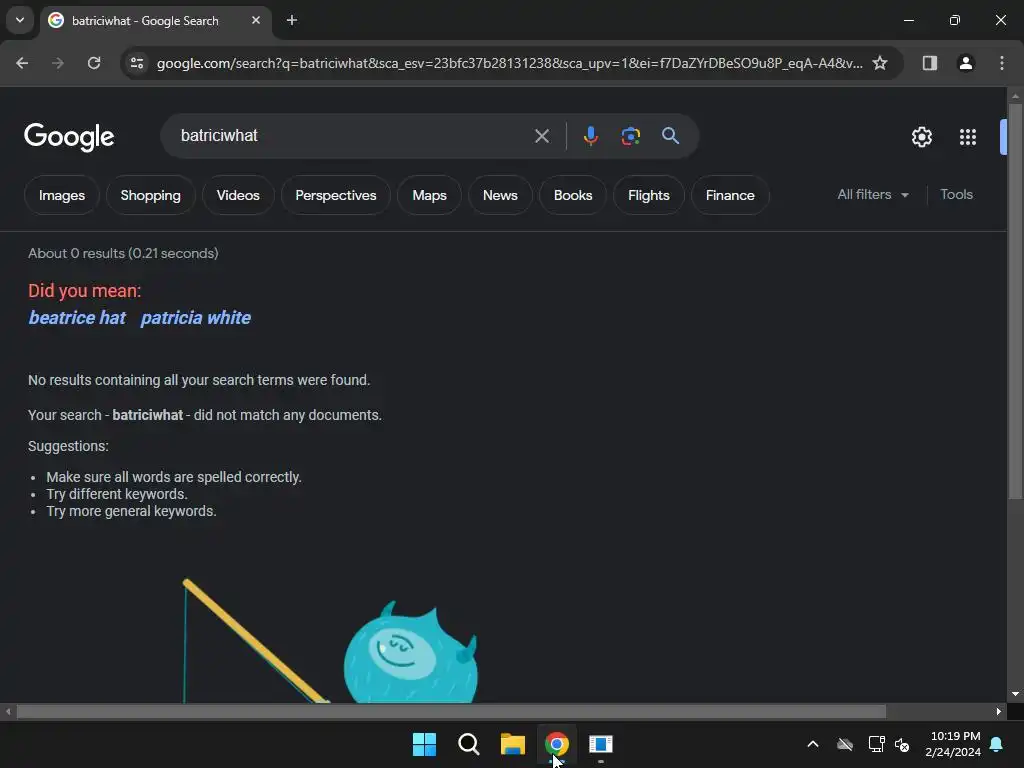Click the 'About 0 results' text
The width and height of the screenshot is (1024, 768).
pos(123,253)
